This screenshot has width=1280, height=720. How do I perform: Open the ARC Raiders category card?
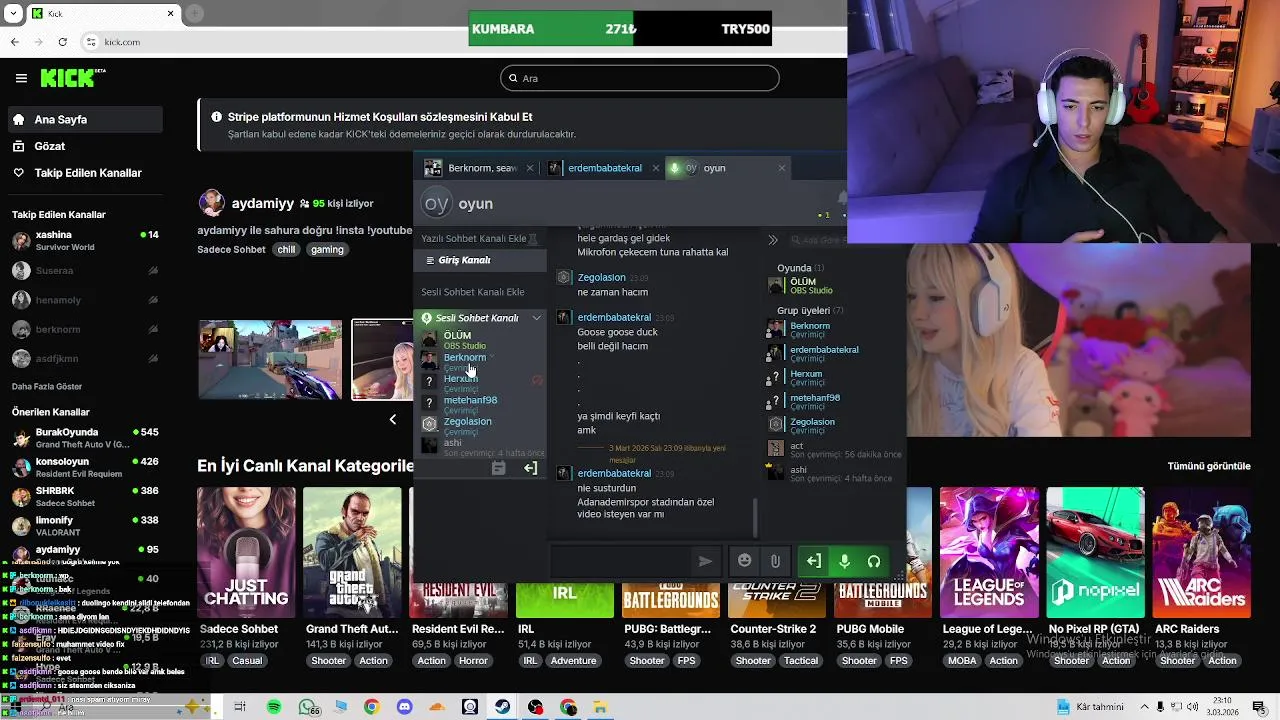tap(1202, 552)
